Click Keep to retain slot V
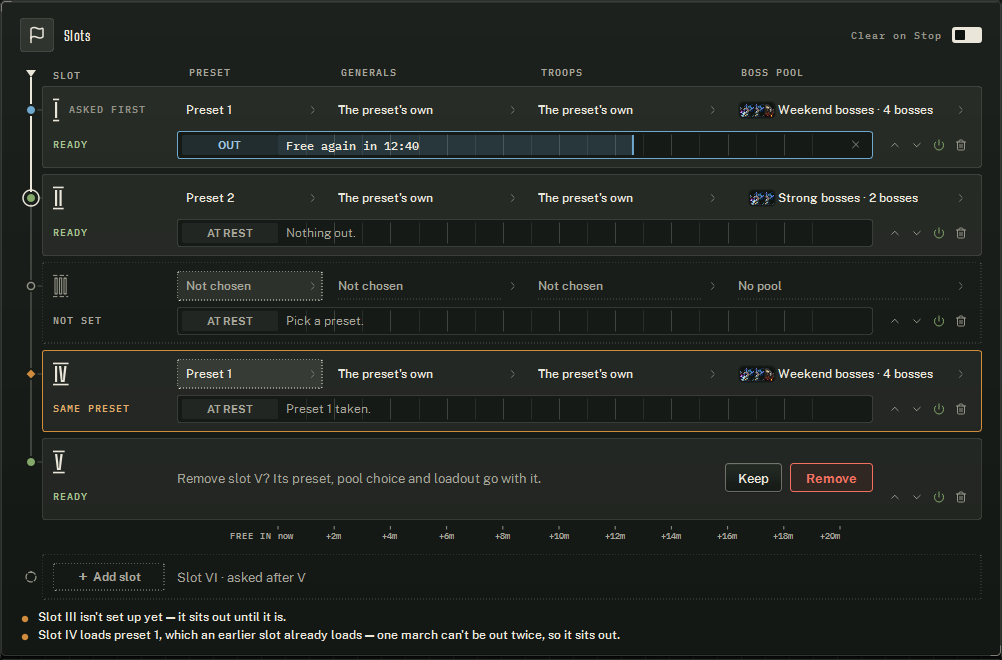The width and height of the screenshot is (1002, 660). [753, 478]
